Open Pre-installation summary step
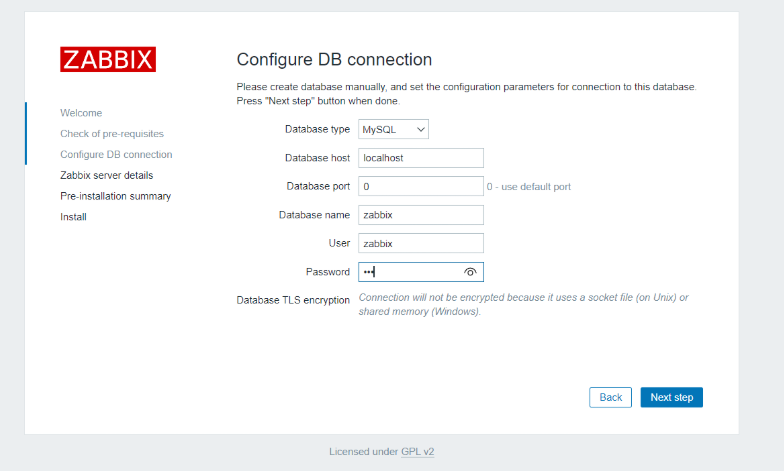 pos(115,196)
